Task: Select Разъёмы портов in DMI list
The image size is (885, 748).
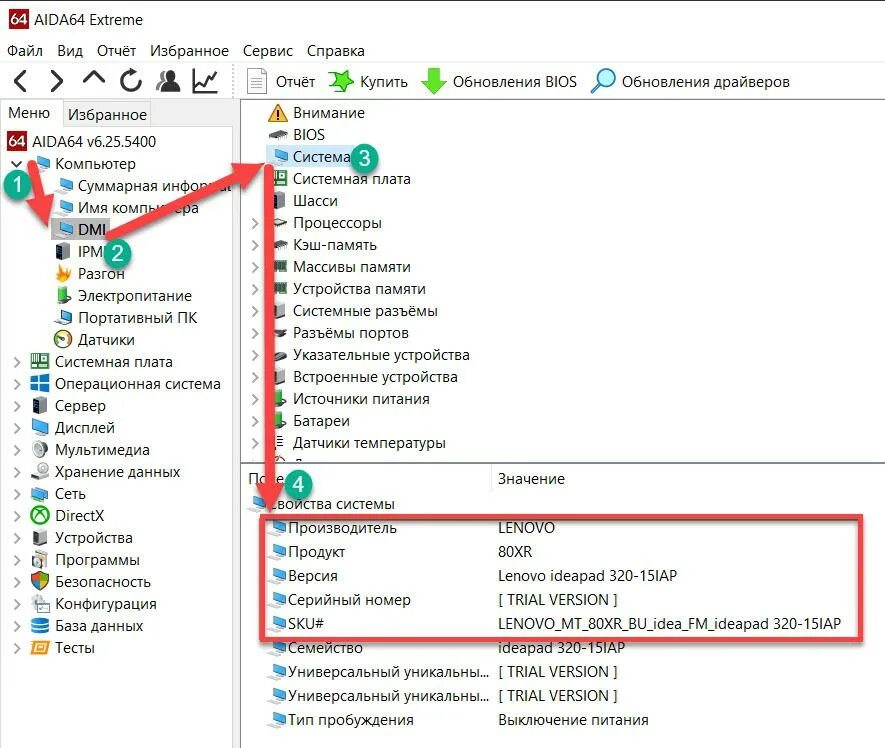Action: pos(351,333)
